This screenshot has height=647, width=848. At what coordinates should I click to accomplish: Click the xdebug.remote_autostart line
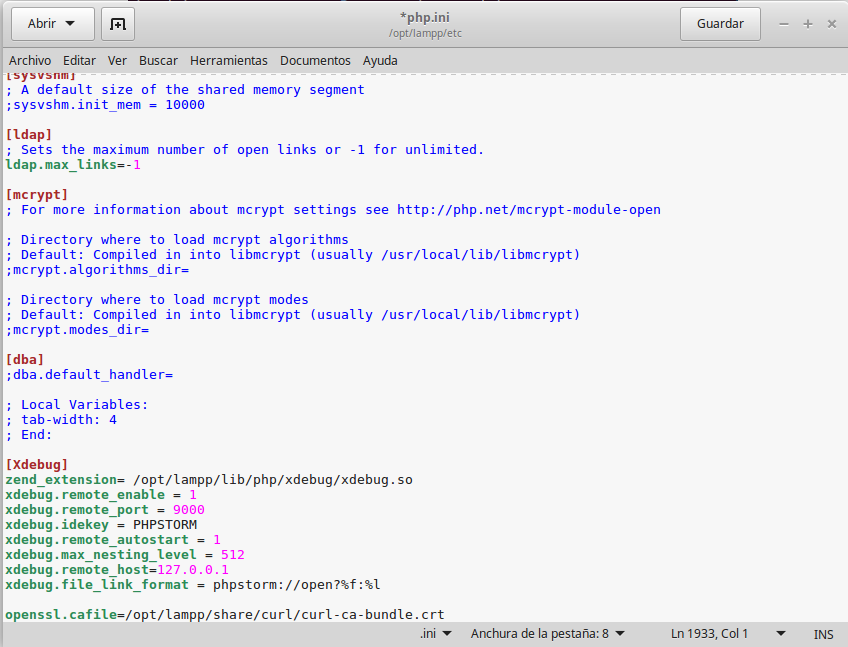coord(113,540)
